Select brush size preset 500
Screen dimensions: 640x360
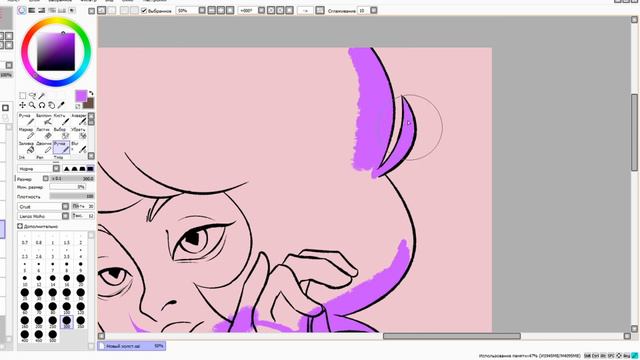[x=53, y=336]
